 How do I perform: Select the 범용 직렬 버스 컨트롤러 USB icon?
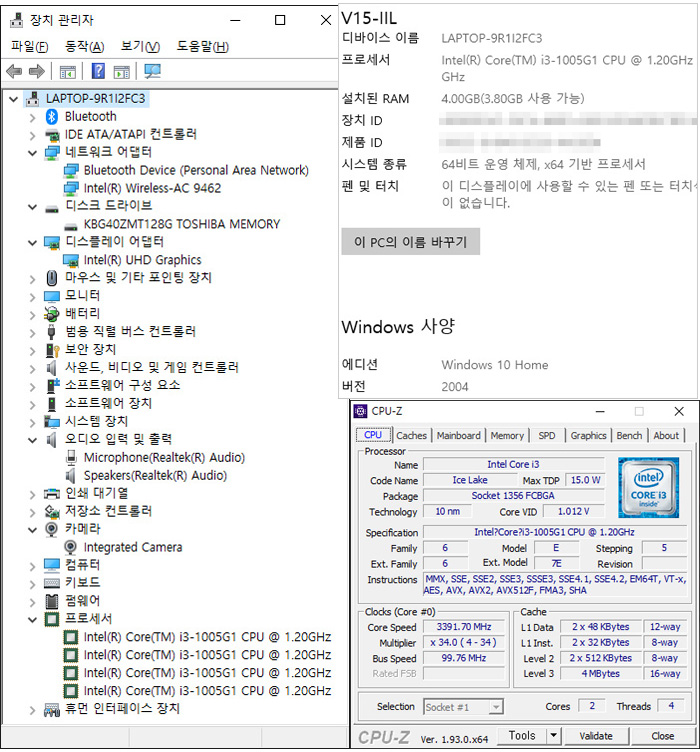[52, 331]
